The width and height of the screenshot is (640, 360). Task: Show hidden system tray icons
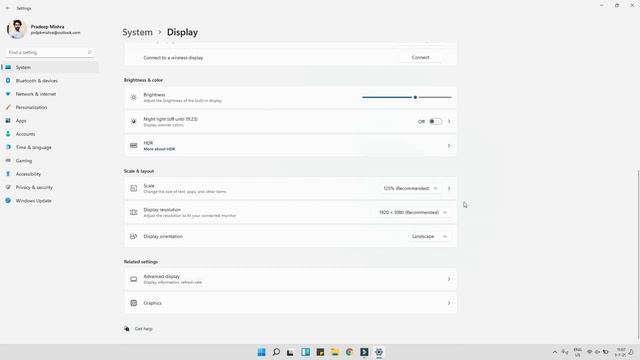tap(555, 352)
